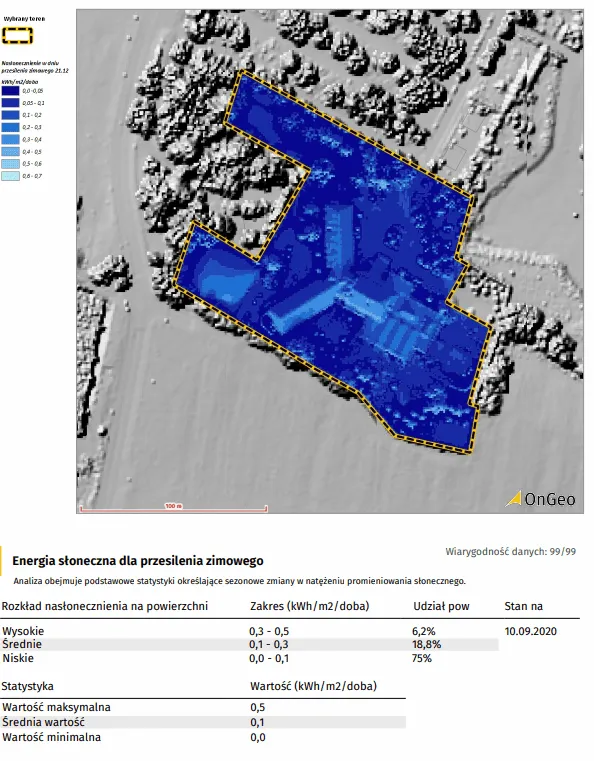Screen dimensions: 594x761
Task: Select the highlighted 'Średnie' table row
Action: tap(249, 645)
